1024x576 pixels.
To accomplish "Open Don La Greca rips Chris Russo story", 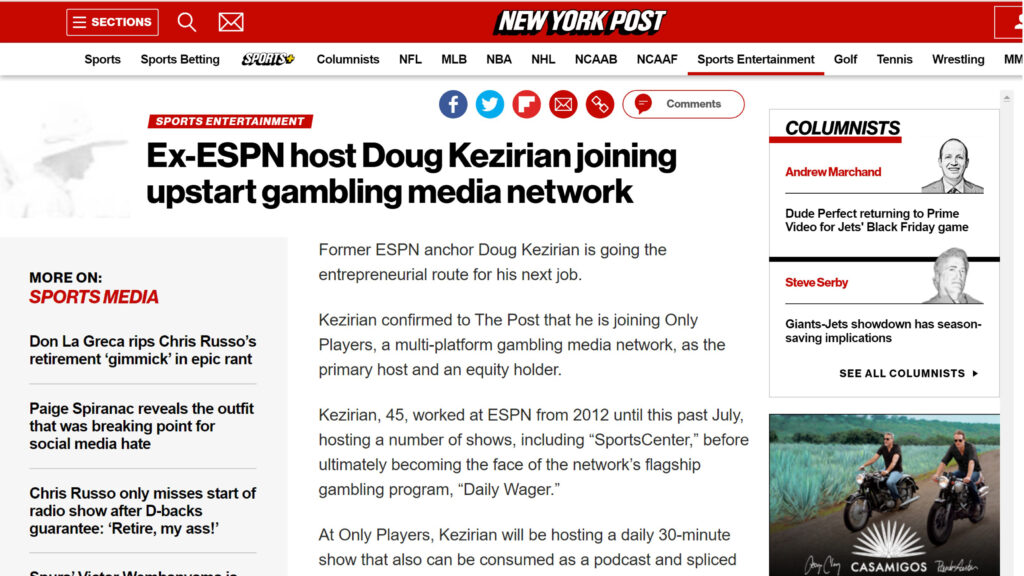I will coord(142,350).
